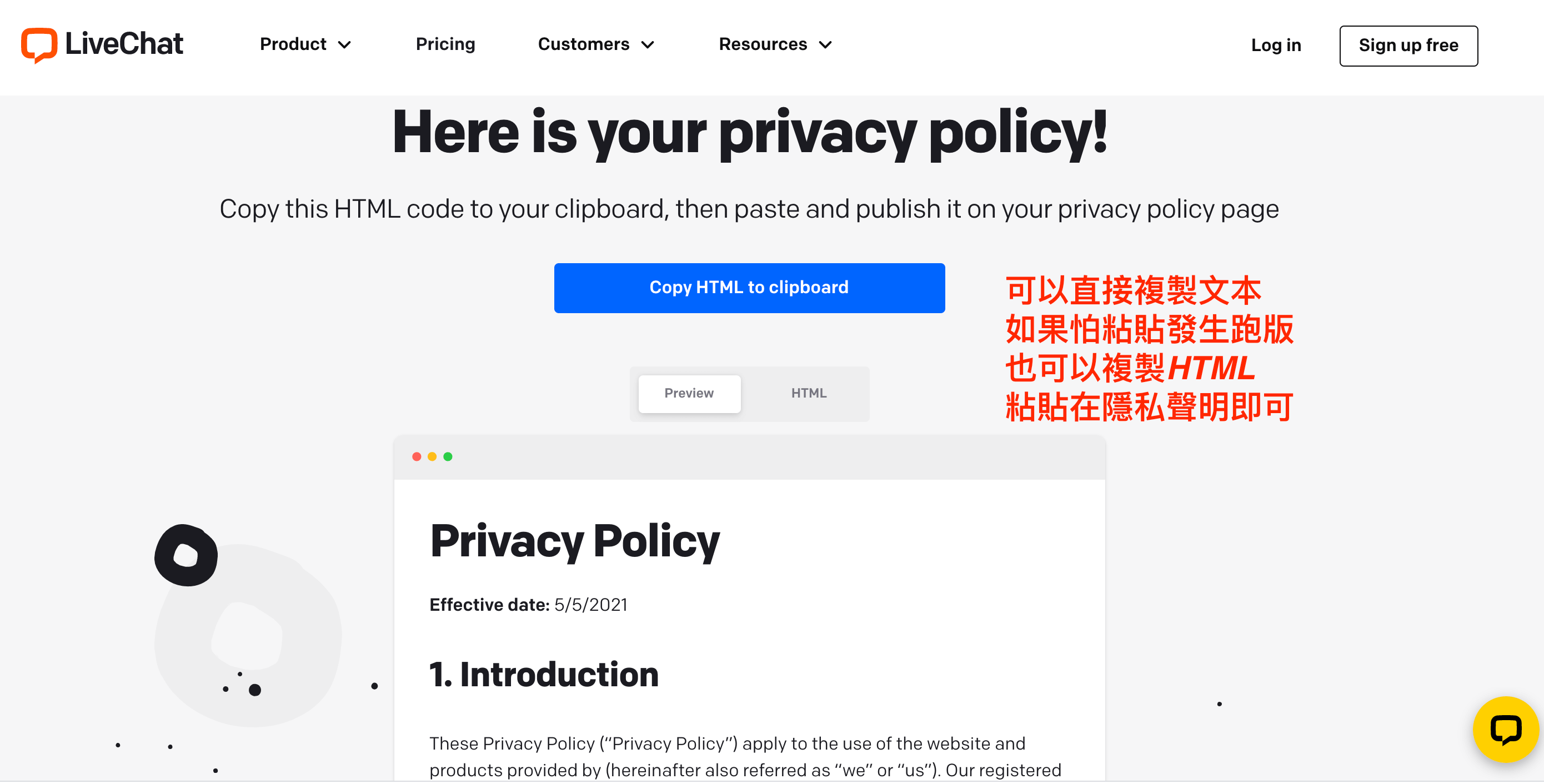1544x784 pixels.
Task: Switch to the HTML tab
Action: (x=809, y=393)
